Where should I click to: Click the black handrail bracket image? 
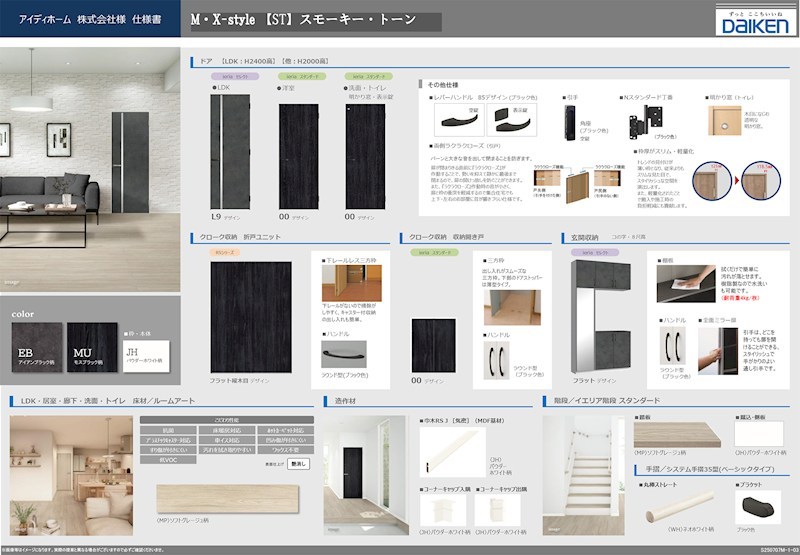click(758, 507)
